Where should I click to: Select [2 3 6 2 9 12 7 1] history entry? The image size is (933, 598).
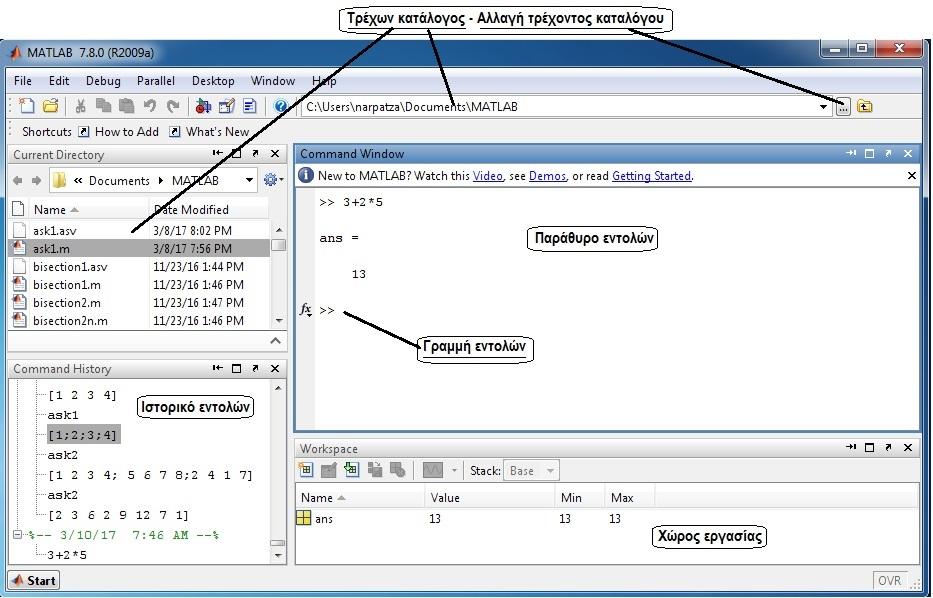118,515
